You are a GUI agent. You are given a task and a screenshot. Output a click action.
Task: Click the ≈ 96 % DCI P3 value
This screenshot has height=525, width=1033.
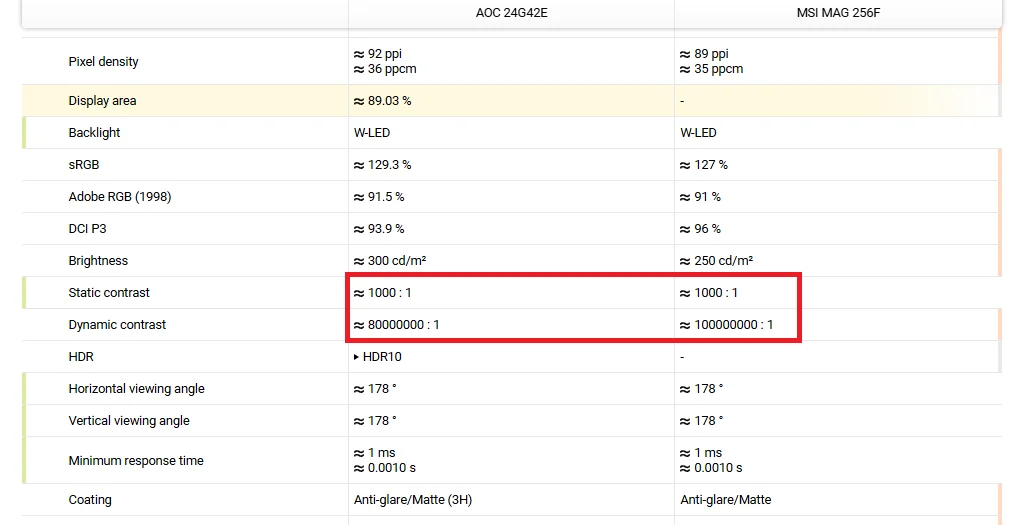[700, 229]
